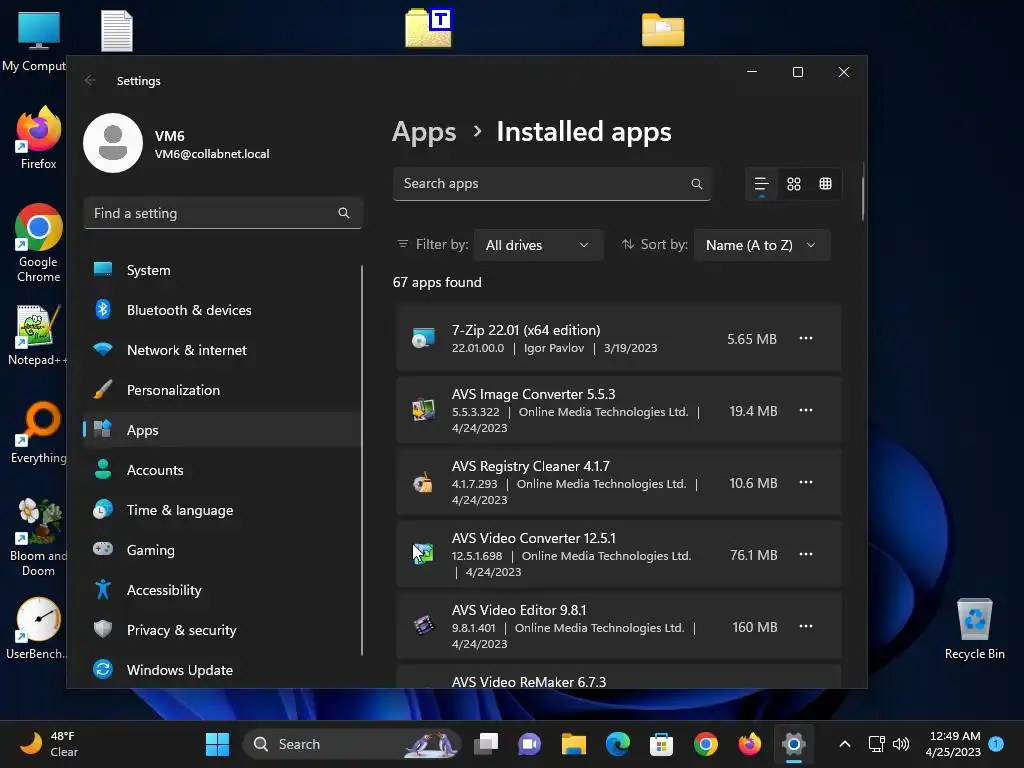Screen dimensions: 1024x768
Task: Show hidden system tray icons
Action: [x=844, y=744]
